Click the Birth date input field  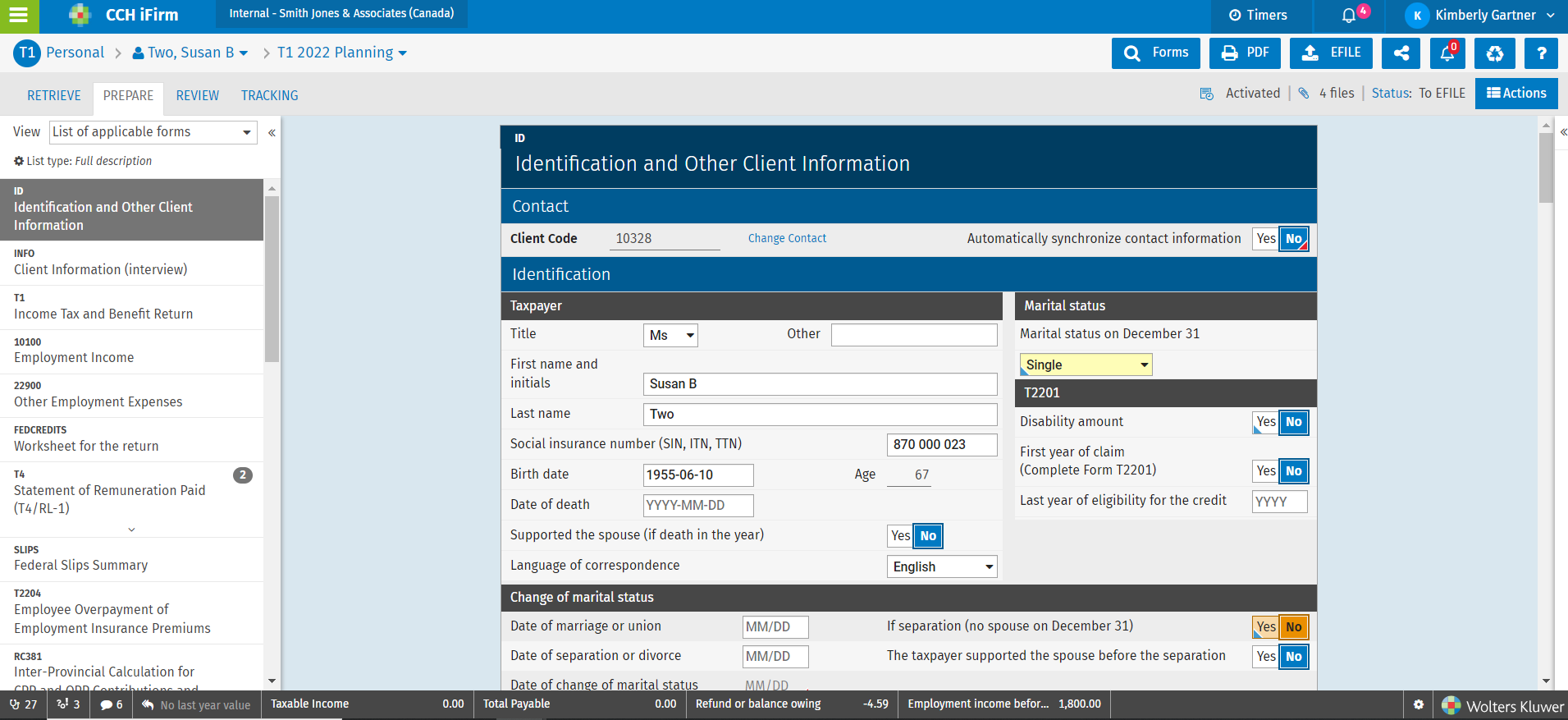pyautogui.click(x=697, y=475)
